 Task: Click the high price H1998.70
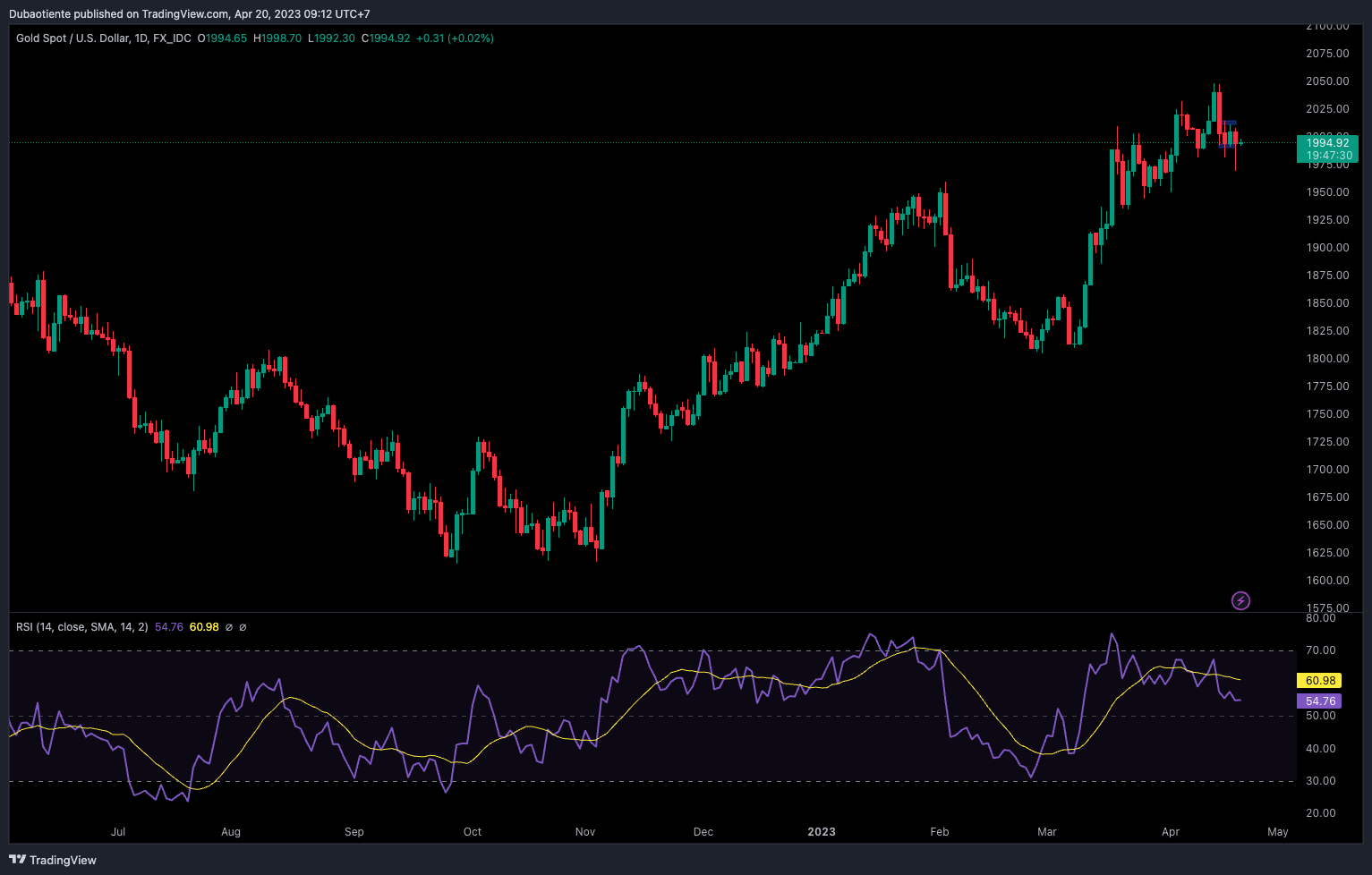point(277,38)
